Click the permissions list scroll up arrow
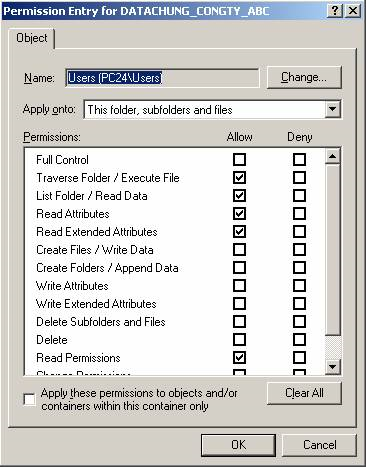The image size is (366, 467). pos(332,156)
